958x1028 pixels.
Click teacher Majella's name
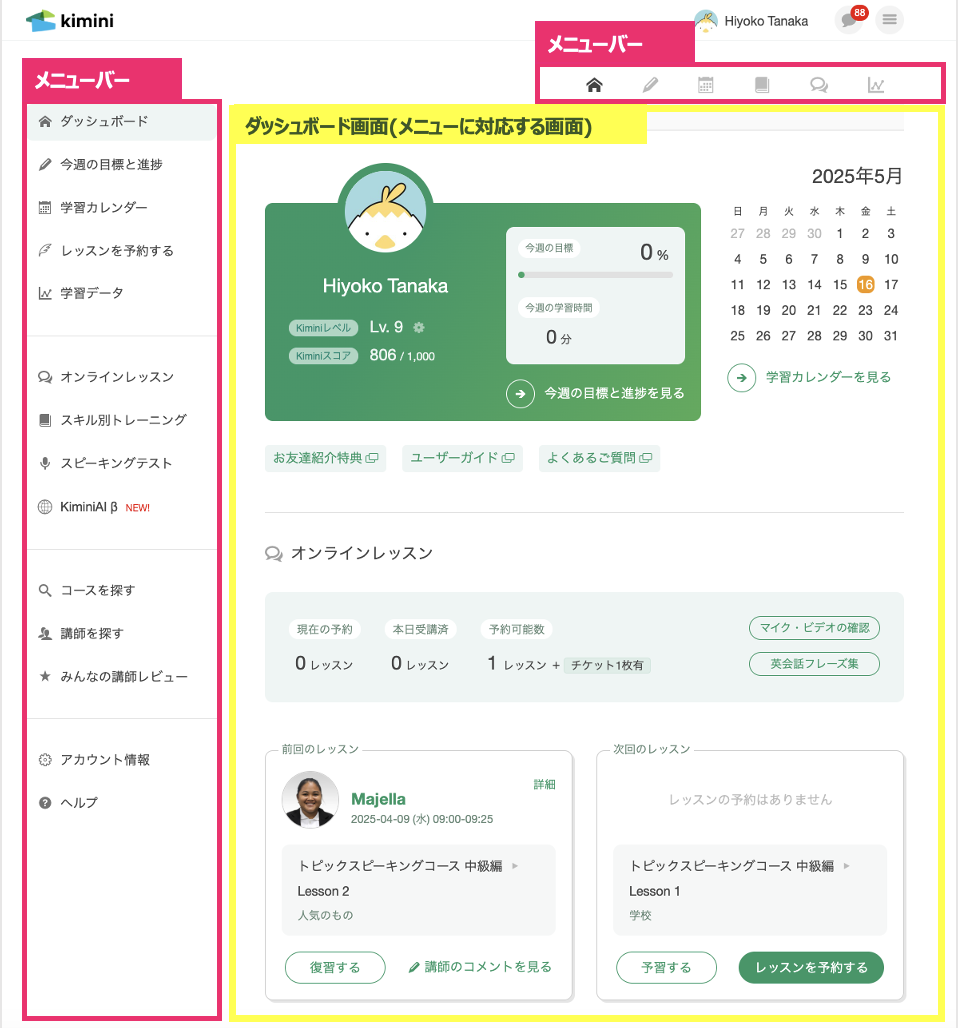(378, 799)
